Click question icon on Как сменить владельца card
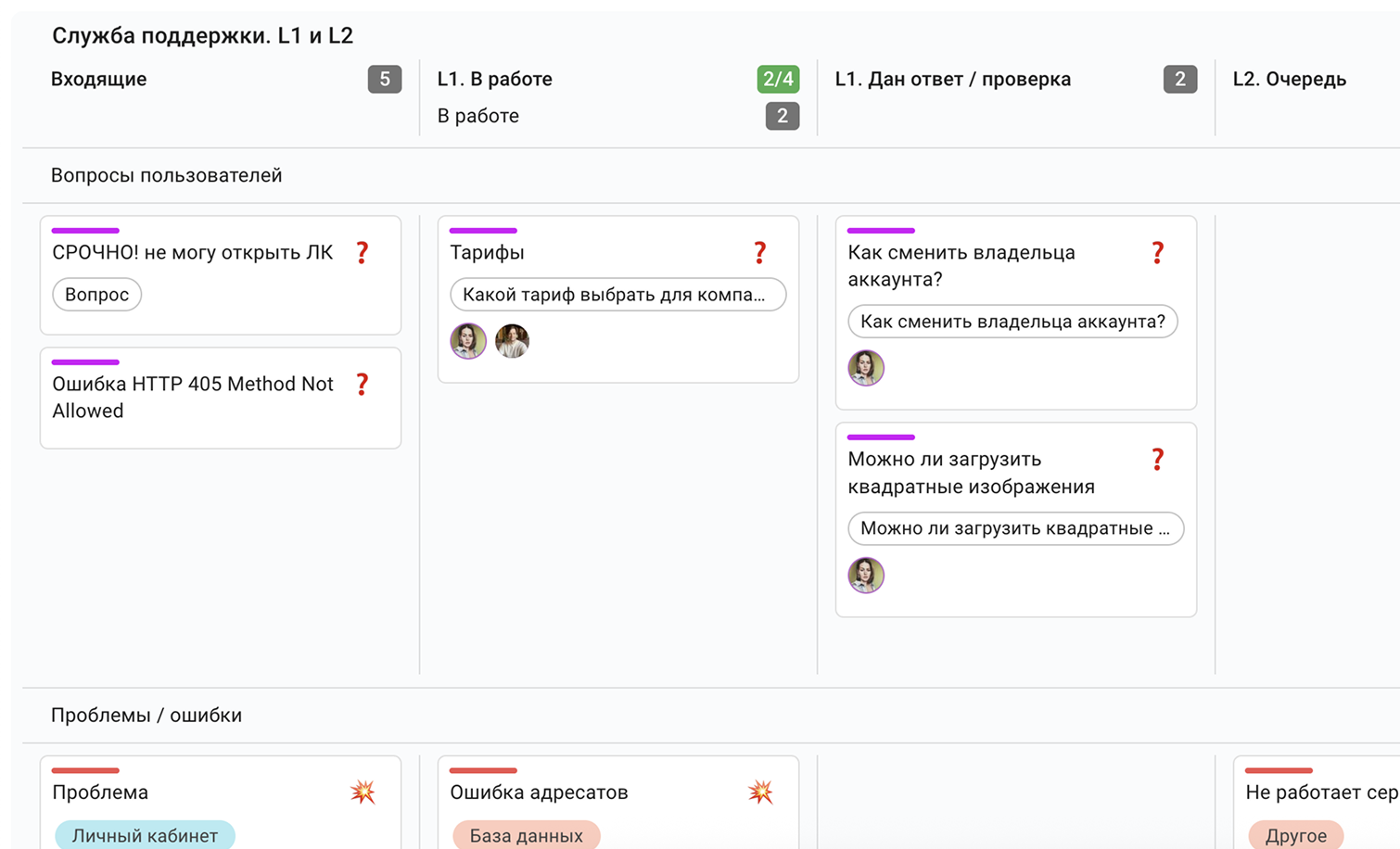Screen dimensions: 1400x849 [1157, 252]
